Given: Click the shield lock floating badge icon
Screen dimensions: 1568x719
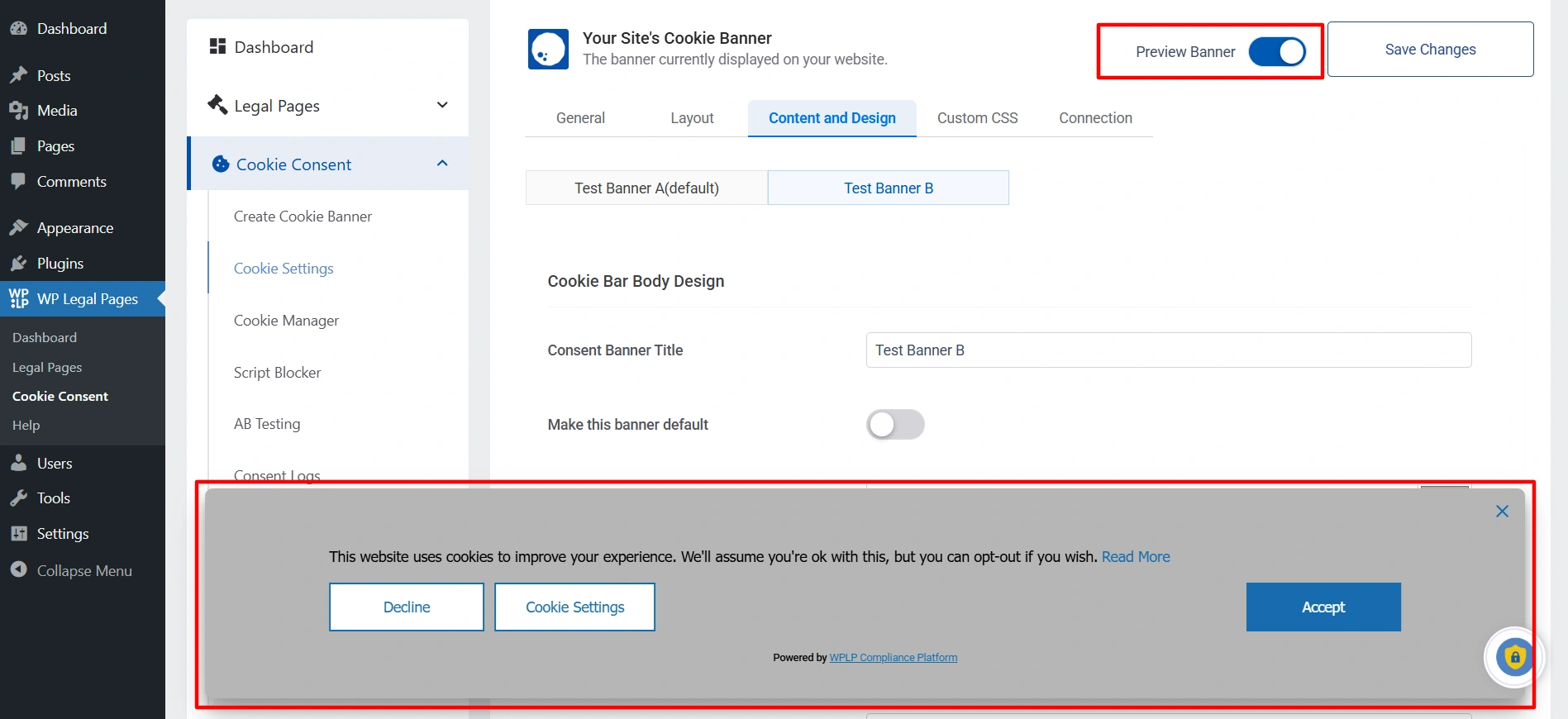Looking at the screenshot, I should click(1513, 657).
